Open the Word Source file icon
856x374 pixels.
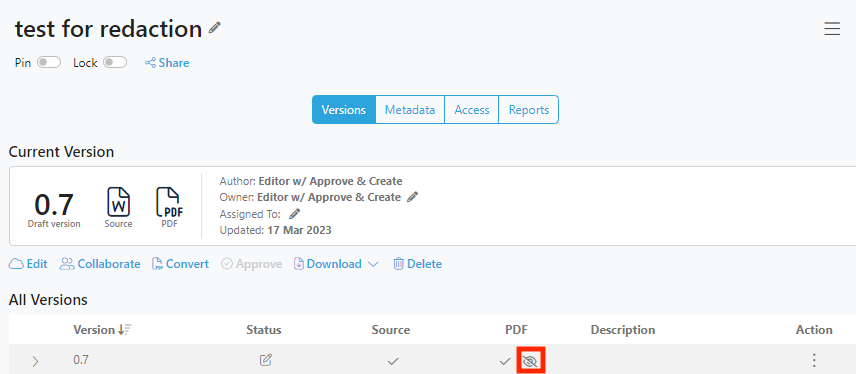coord(118,202)
